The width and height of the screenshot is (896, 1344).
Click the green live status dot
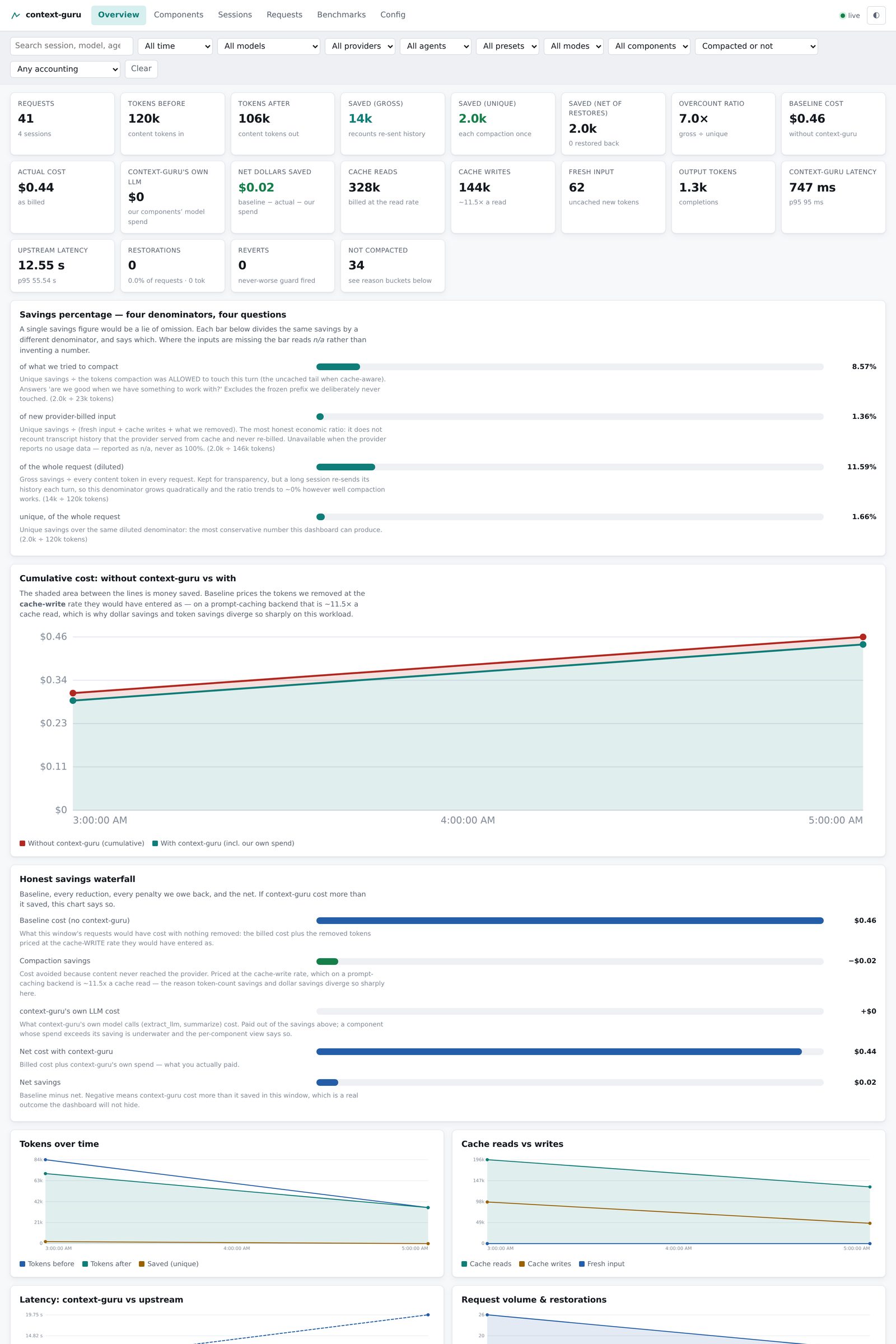[x=842, y=16]
